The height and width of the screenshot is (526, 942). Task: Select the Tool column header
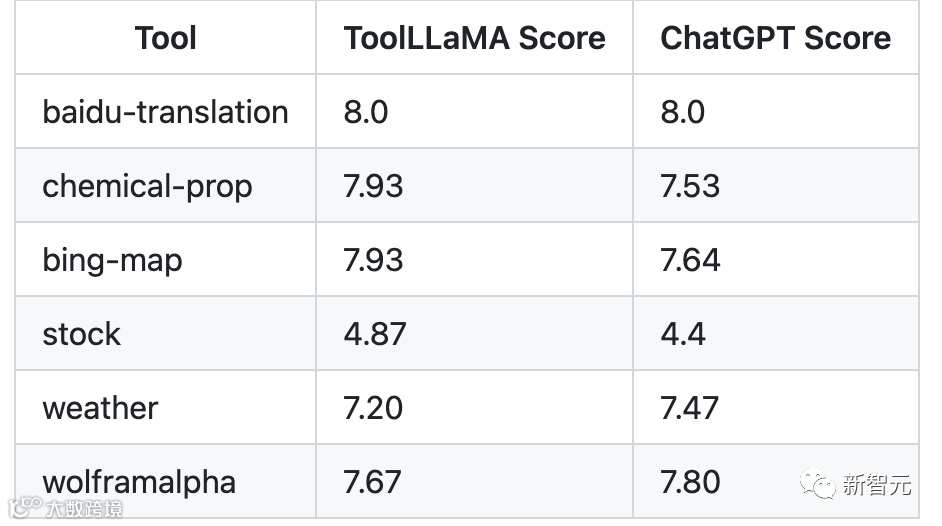(x=166, y=38)
